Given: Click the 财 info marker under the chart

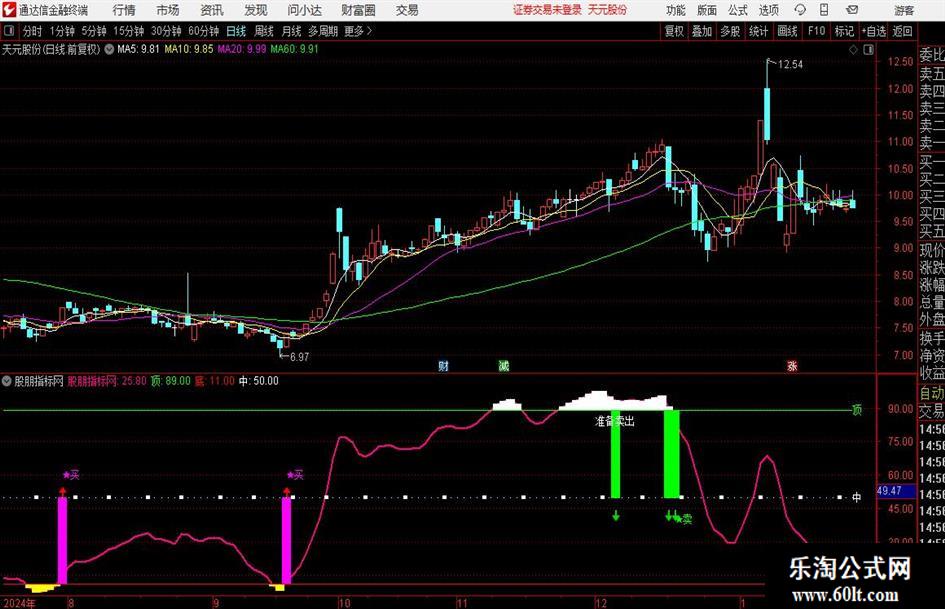Looking at the screenshot, I should click(x=443, y=366).
